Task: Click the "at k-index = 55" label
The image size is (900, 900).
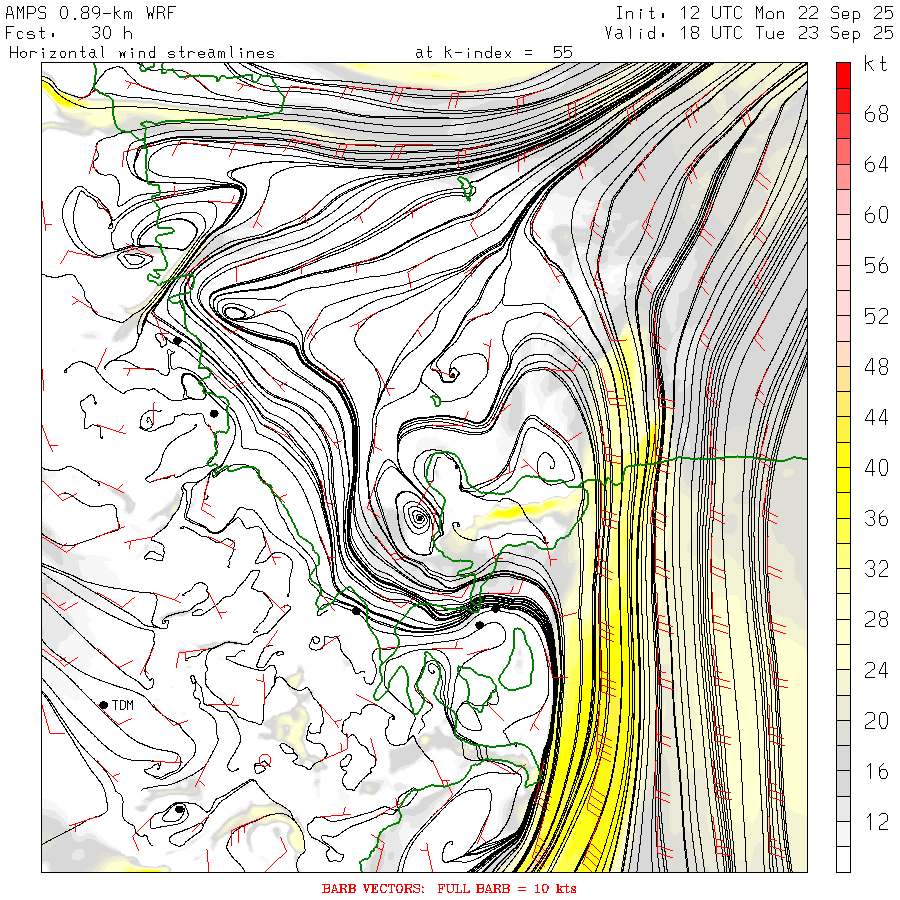Action: 493,52
